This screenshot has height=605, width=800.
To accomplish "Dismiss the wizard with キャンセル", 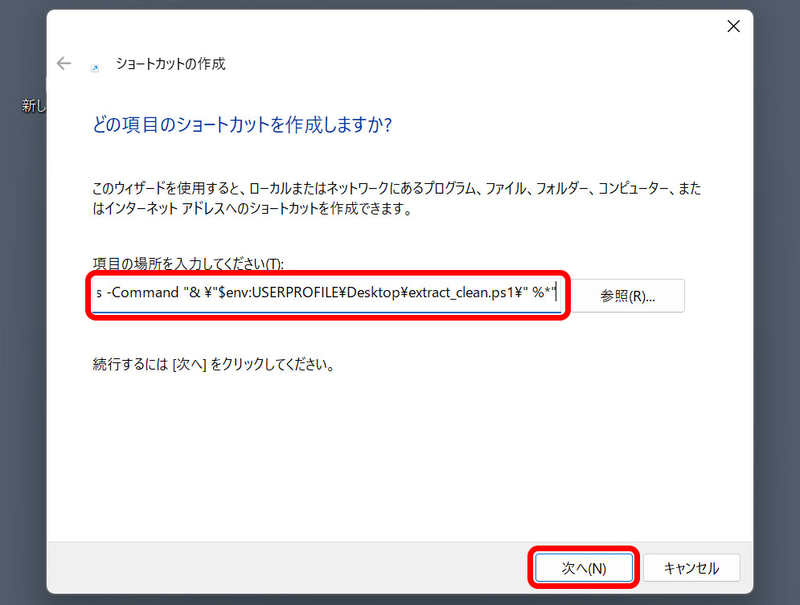I will 692,567.
